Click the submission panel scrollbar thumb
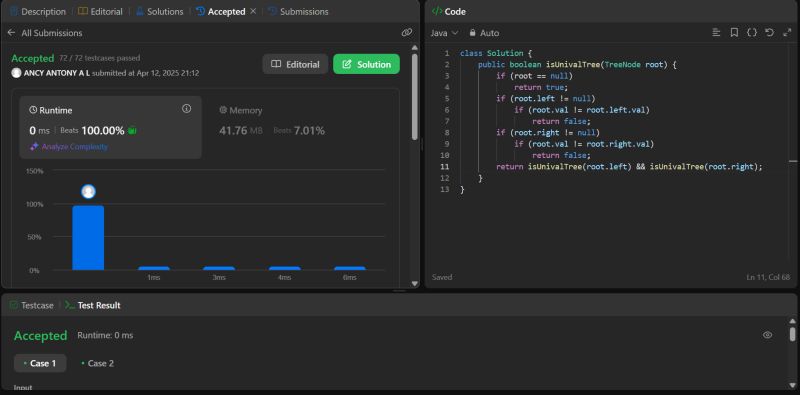The width and height of the screenshot is (800, 395). 414,97
